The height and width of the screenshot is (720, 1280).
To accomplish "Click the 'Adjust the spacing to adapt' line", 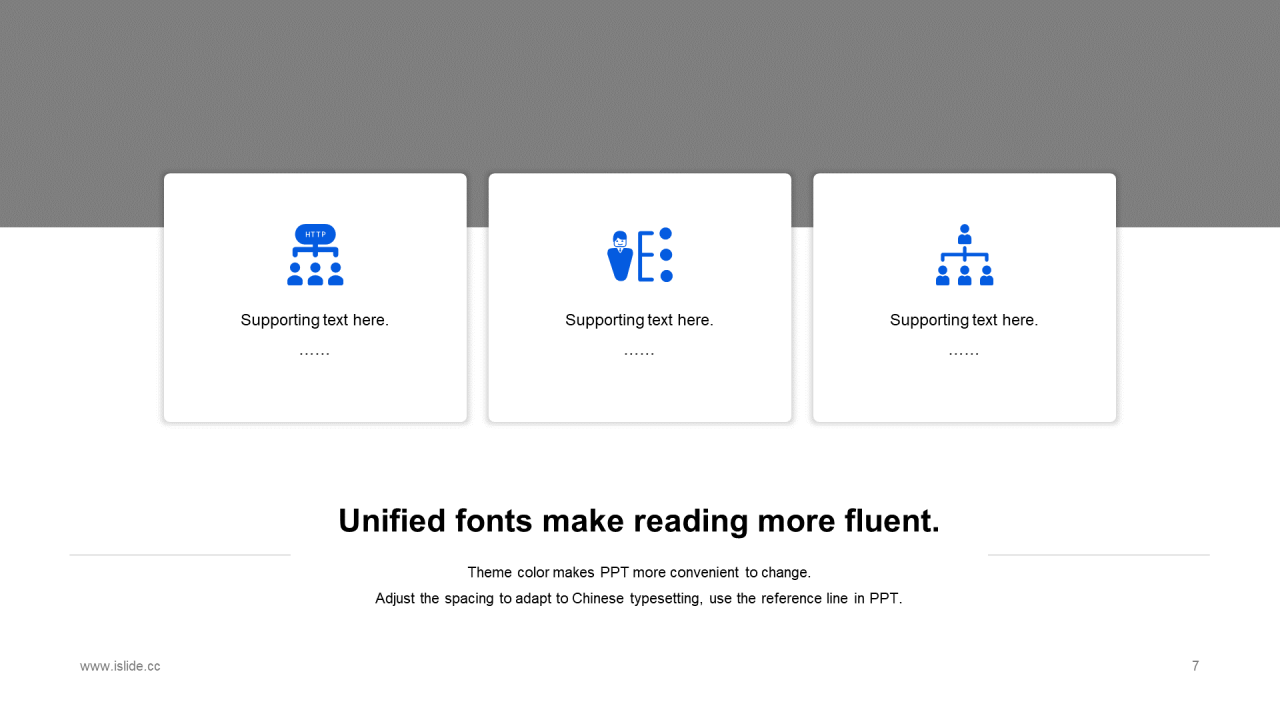I will pyautogui.click(x=639, y=599).
